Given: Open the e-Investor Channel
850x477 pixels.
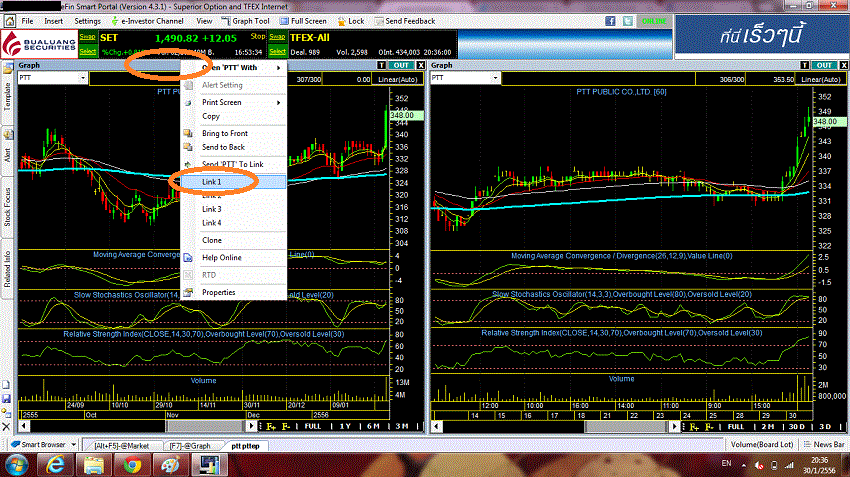Looking at the screenshot, I should [147, 21].
